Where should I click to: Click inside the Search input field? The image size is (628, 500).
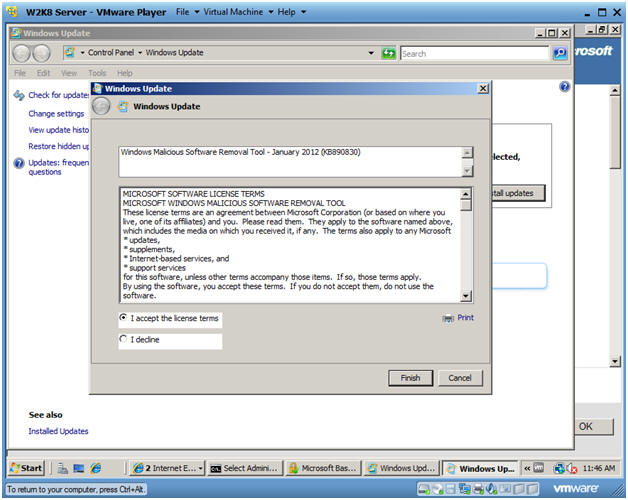pyautogui.click(x=475, y=53)
